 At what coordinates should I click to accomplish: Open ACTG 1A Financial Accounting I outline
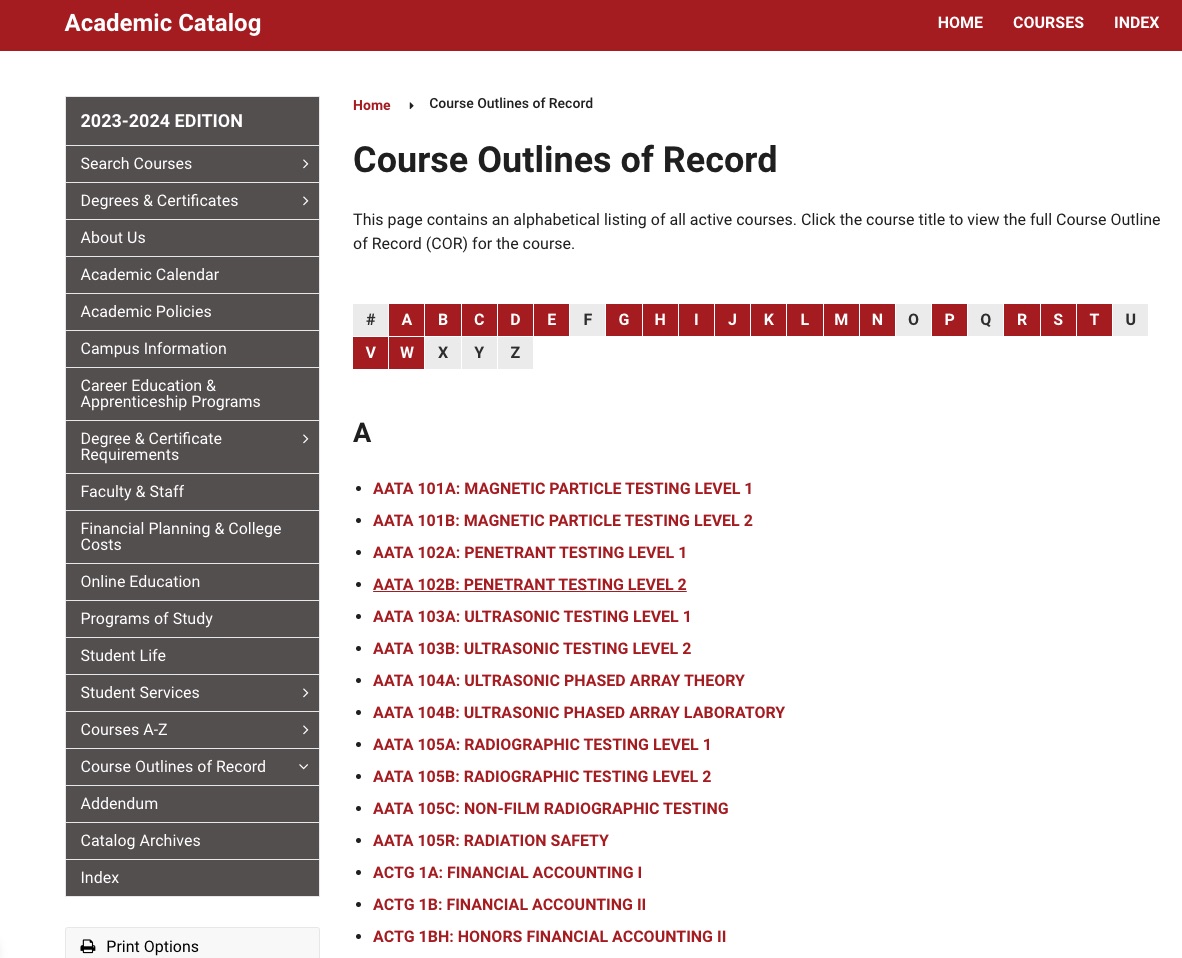[507, 873]
